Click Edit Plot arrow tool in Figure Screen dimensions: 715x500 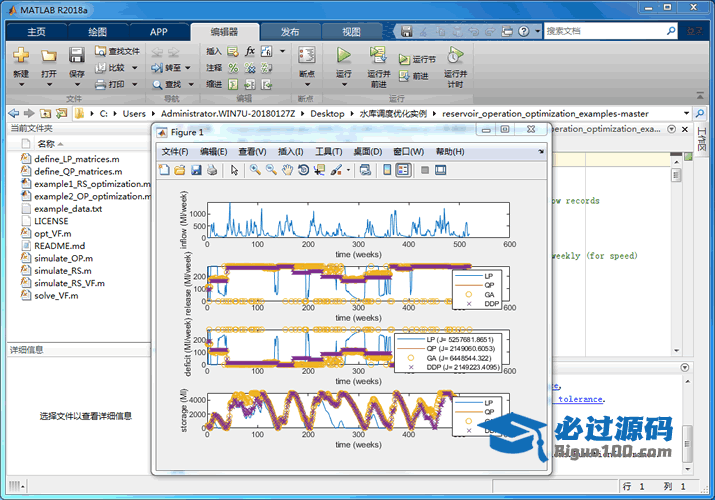pos(234,170)
